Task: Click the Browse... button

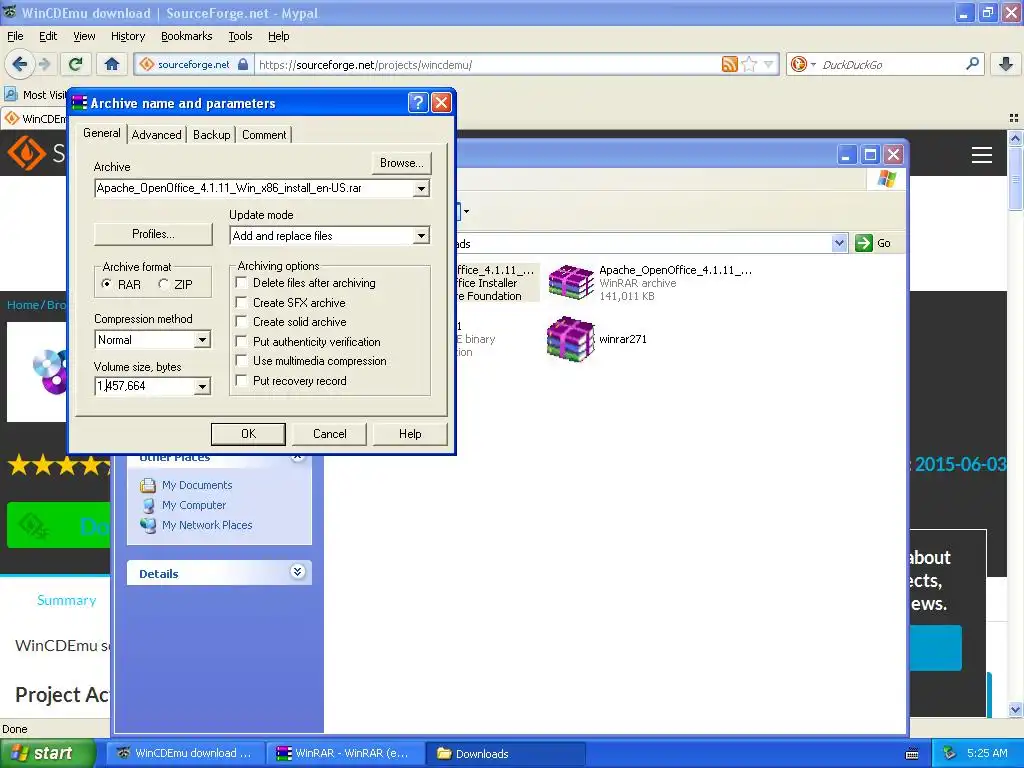Action: pos(402,163)
